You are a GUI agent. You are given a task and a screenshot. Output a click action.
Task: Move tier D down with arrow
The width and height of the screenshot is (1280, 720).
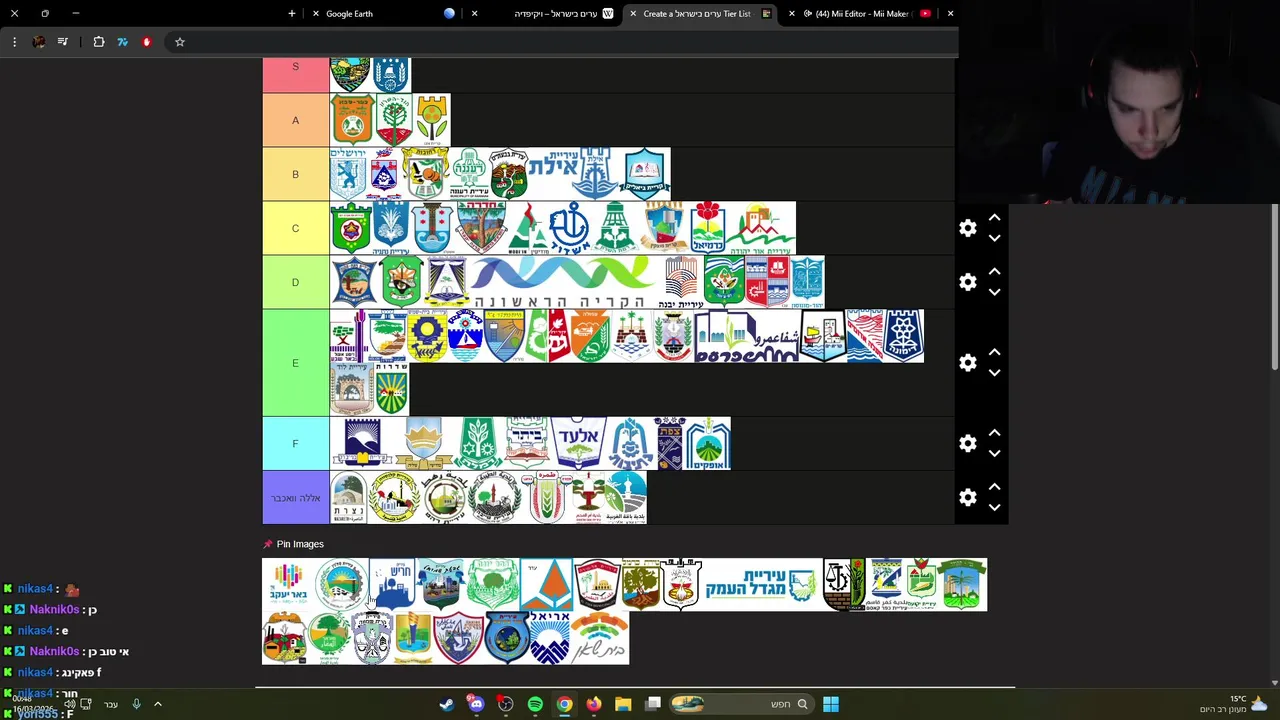[x=994, y=292]
